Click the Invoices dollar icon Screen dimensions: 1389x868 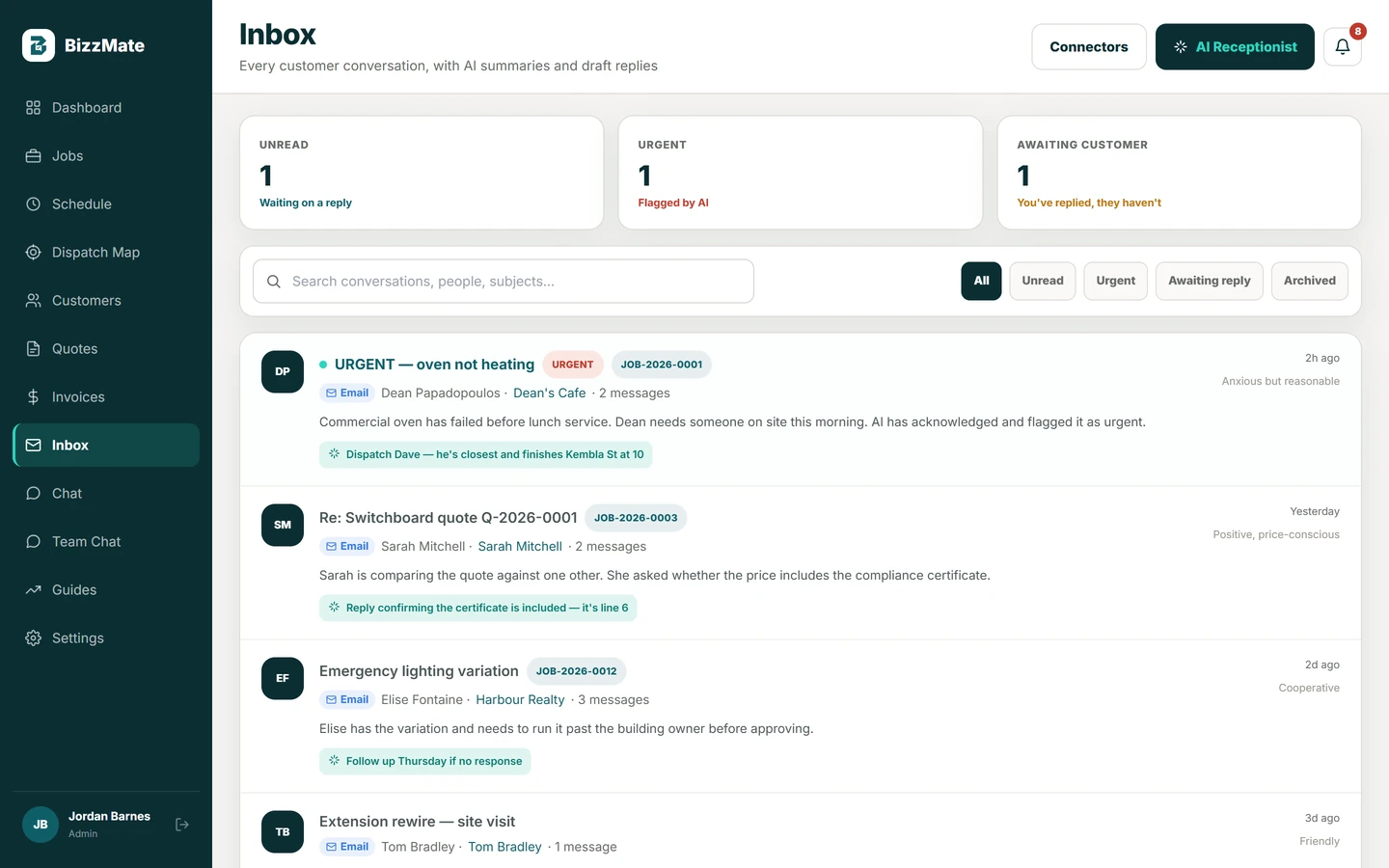point(33,397)
